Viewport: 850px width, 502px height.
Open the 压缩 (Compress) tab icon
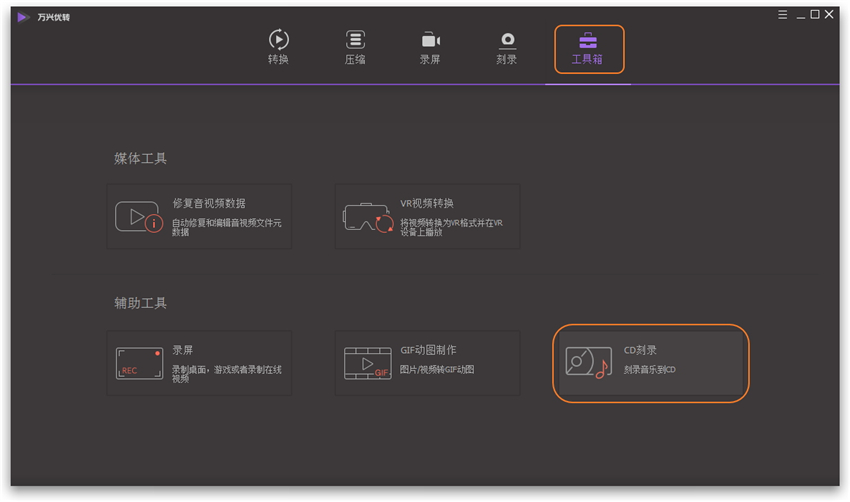[x=355, y=40]
